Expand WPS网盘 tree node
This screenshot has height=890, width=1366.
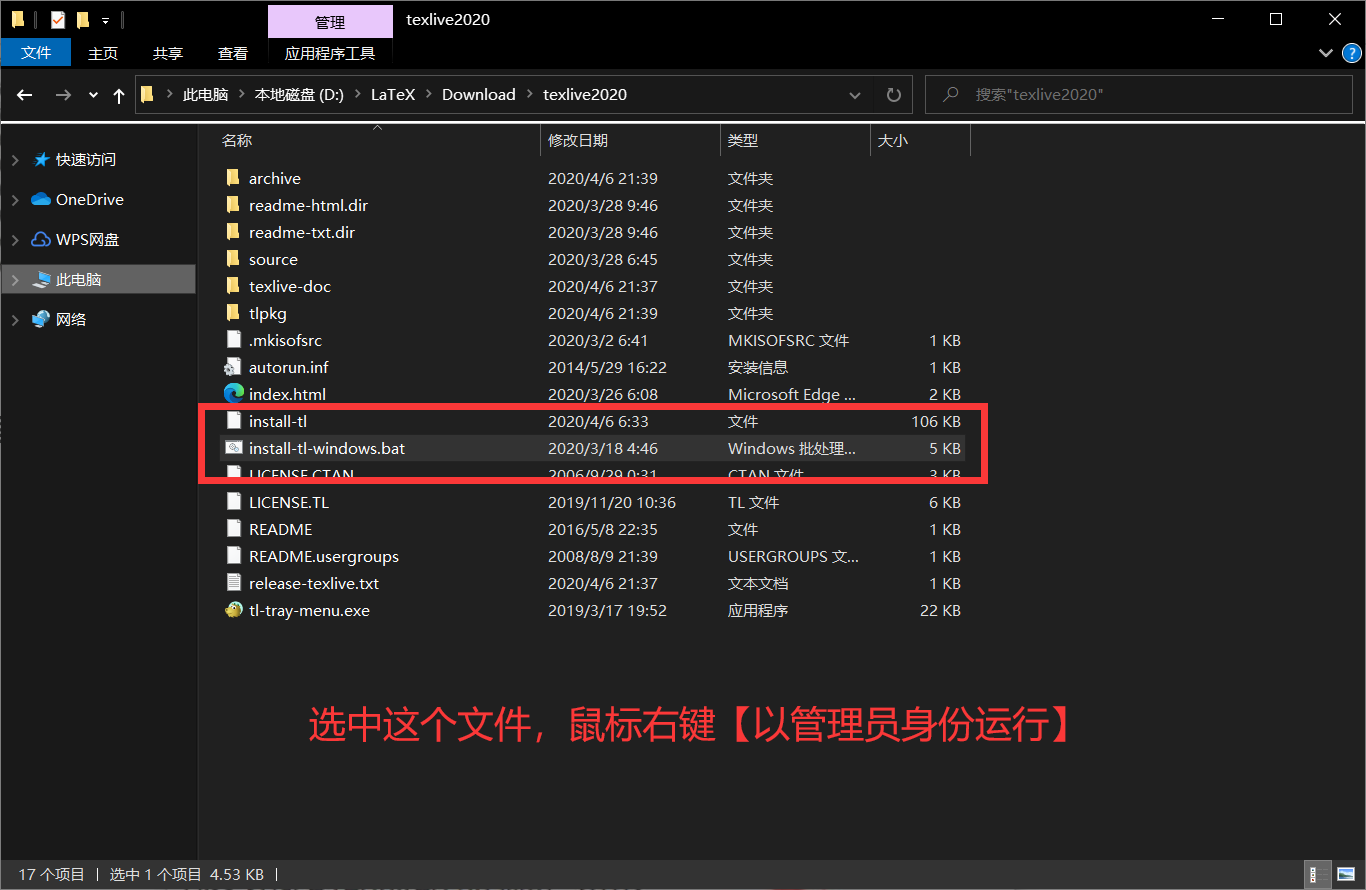pos(15,240)
